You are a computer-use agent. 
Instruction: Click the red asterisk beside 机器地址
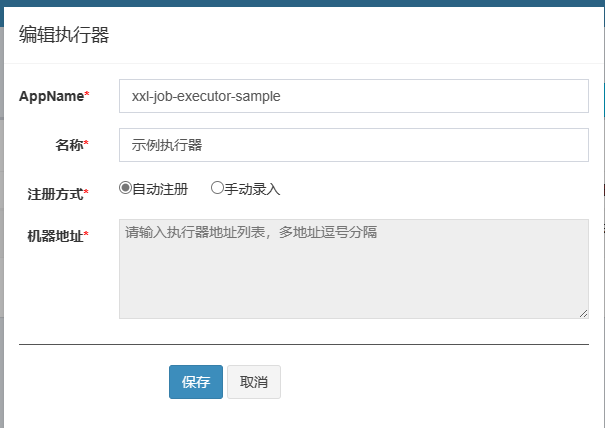pos(86,235)
